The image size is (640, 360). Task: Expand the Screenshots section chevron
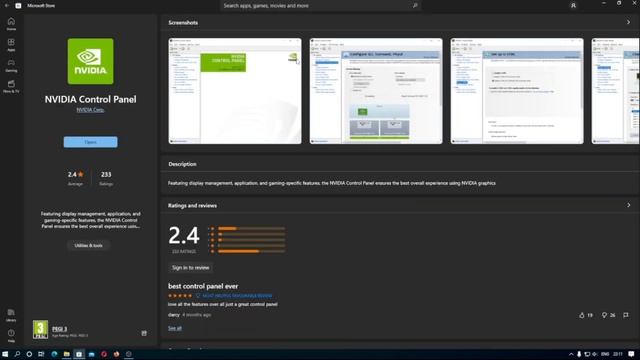tap(629, 22)
